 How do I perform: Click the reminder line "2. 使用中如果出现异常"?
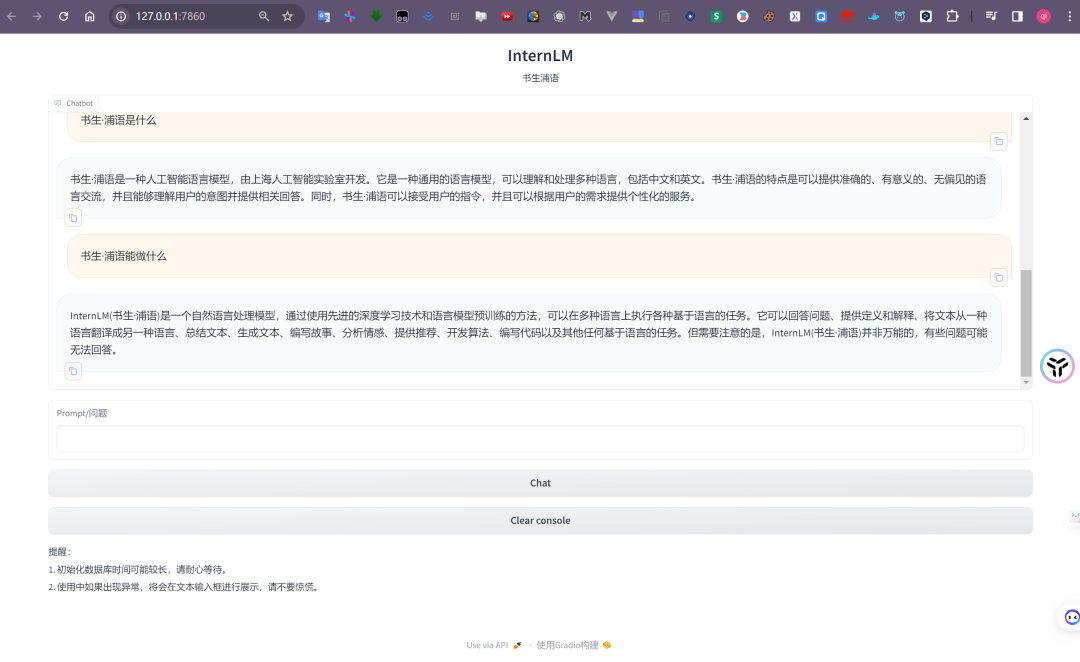pyautogui.click(x=183, y=587)
